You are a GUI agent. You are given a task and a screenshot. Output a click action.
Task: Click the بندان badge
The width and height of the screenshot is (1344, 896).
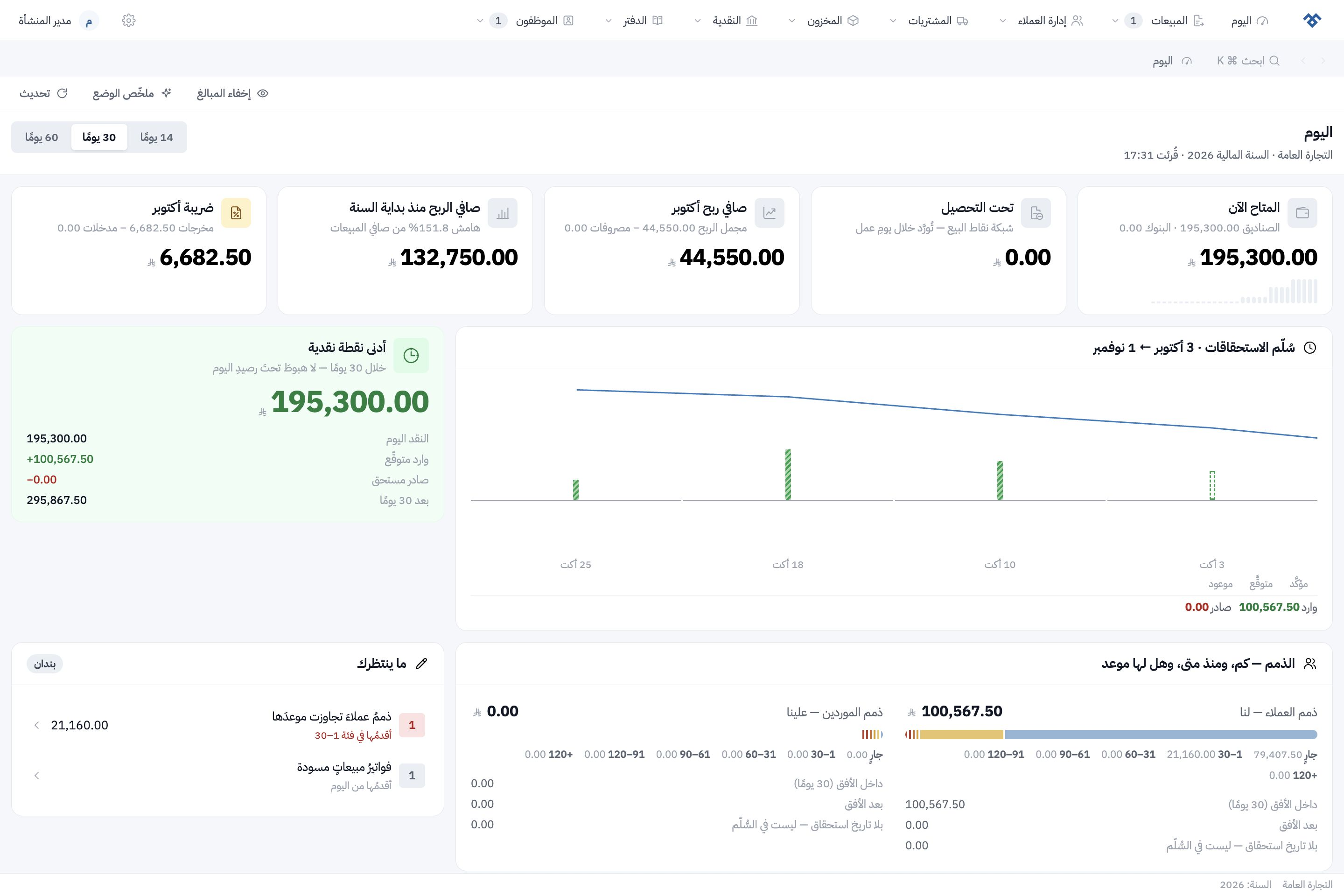click(x=45, y=664)
